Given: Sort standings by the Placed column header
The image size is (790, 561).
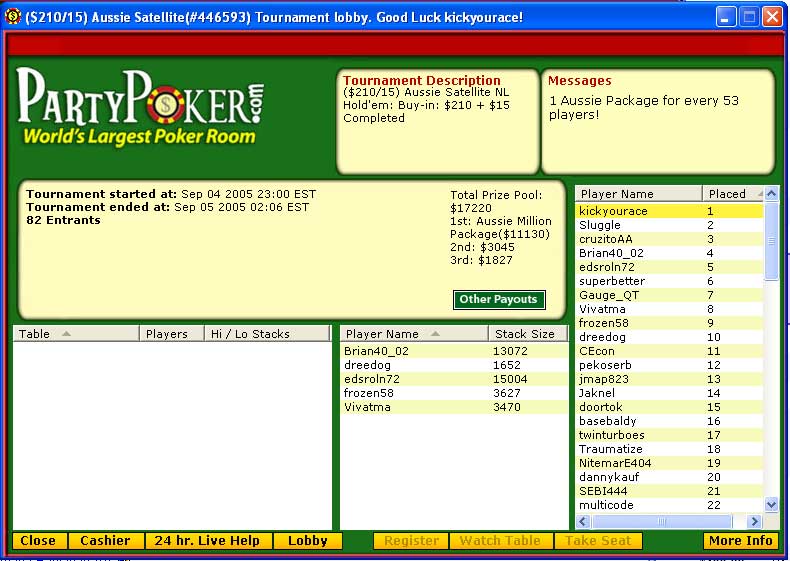Looking at the screenshot, I should click(x=733, y=194).
